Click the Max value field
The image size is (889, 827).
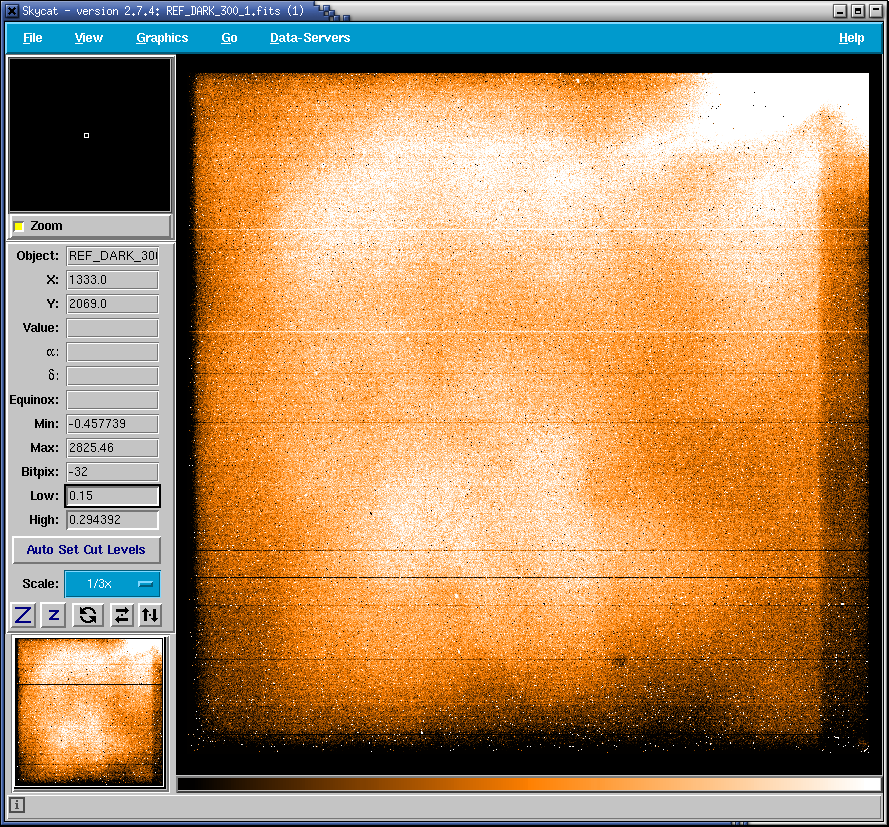coord(112,448)
